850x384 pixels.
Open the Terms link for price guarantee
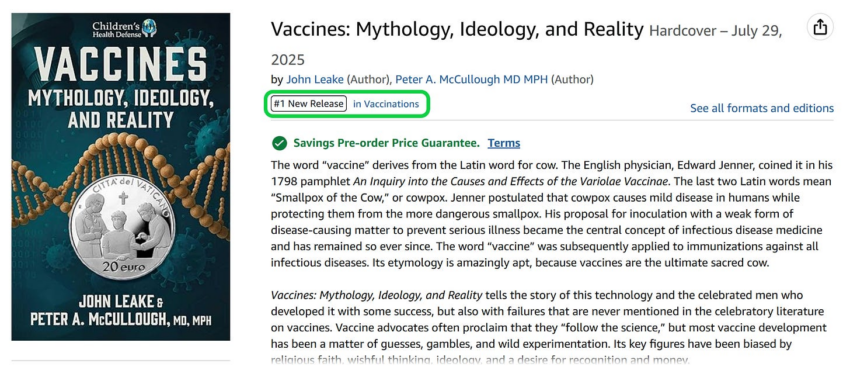[504, 143]
